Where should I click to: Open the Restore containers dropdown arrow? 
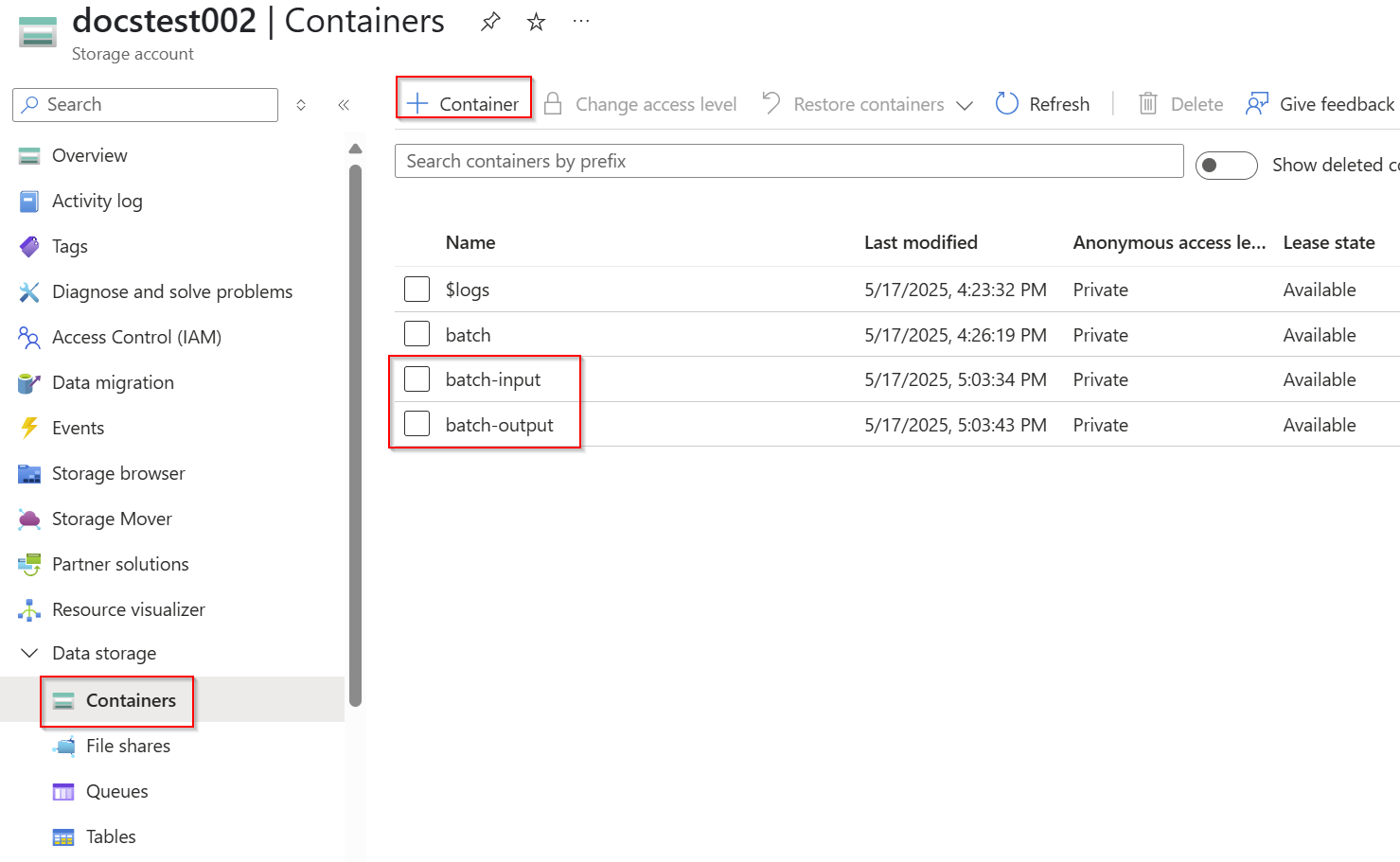[x=965, y=105]
